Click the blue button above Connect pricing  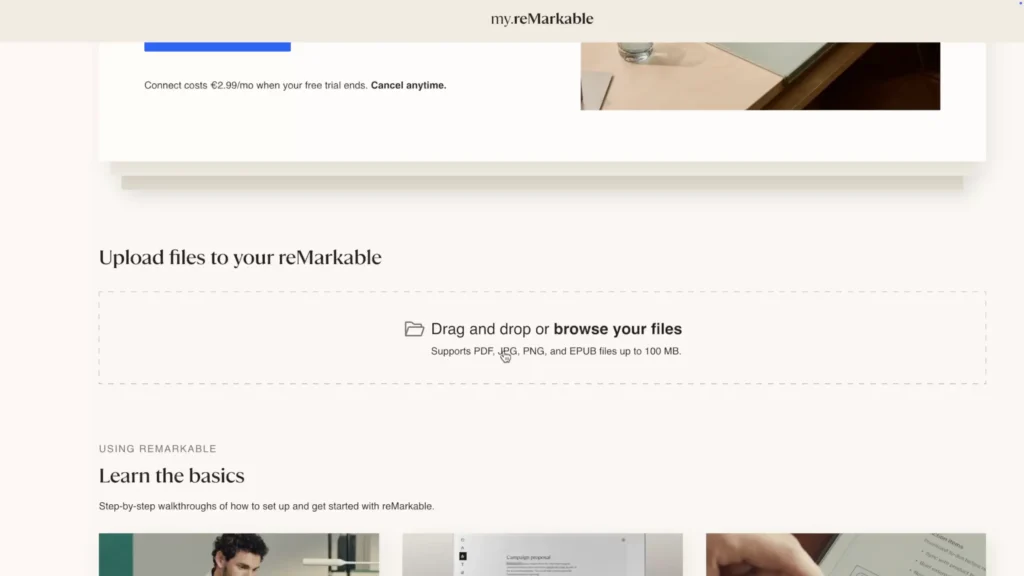(x=217, y=46)
